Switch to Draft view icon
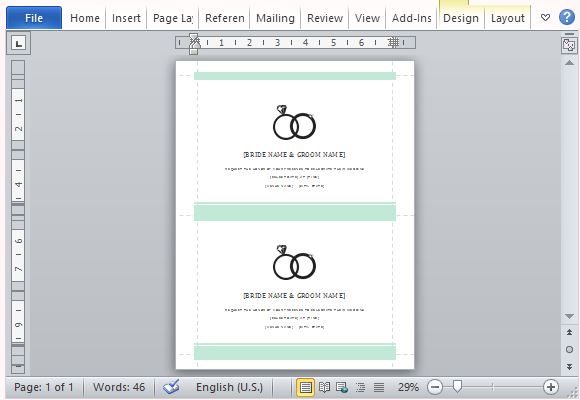 pos(379,387)
